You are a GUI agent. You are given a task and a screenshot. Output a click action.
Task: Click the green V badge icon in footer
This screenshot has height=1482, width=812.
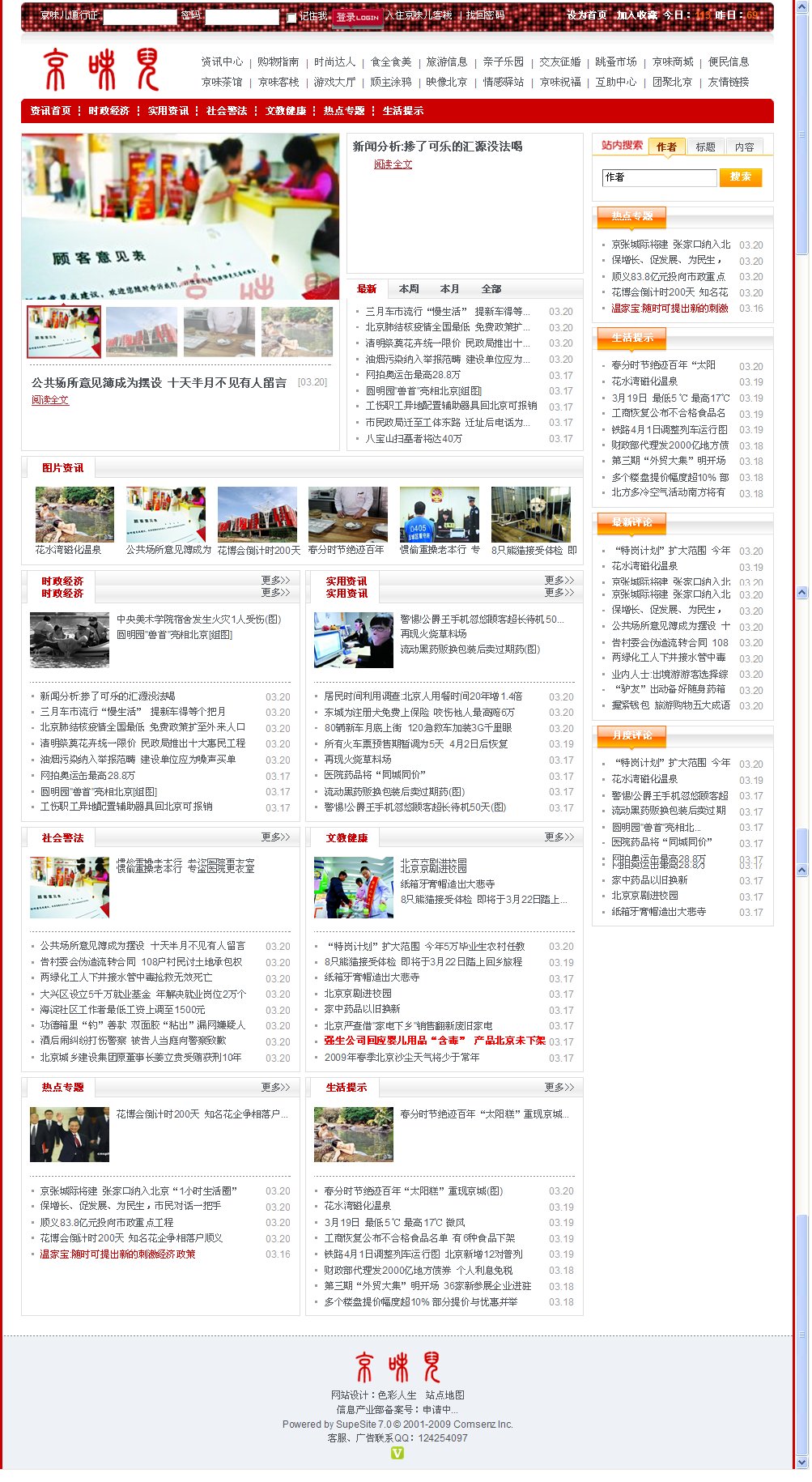397,1453
